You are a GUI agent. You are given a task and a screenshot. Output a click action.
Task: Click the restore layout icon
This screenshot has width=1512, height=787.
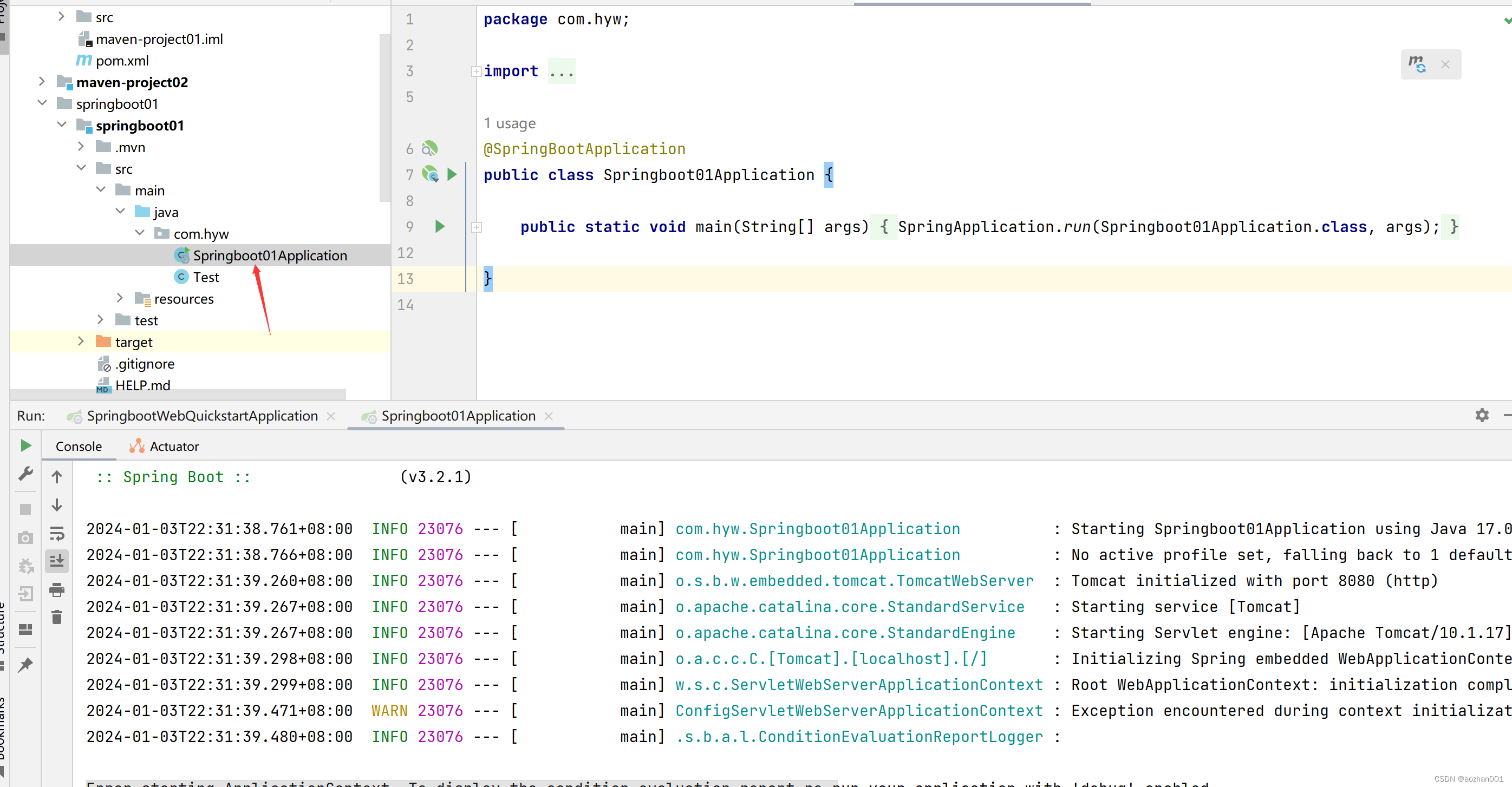[x=26, y=629]
